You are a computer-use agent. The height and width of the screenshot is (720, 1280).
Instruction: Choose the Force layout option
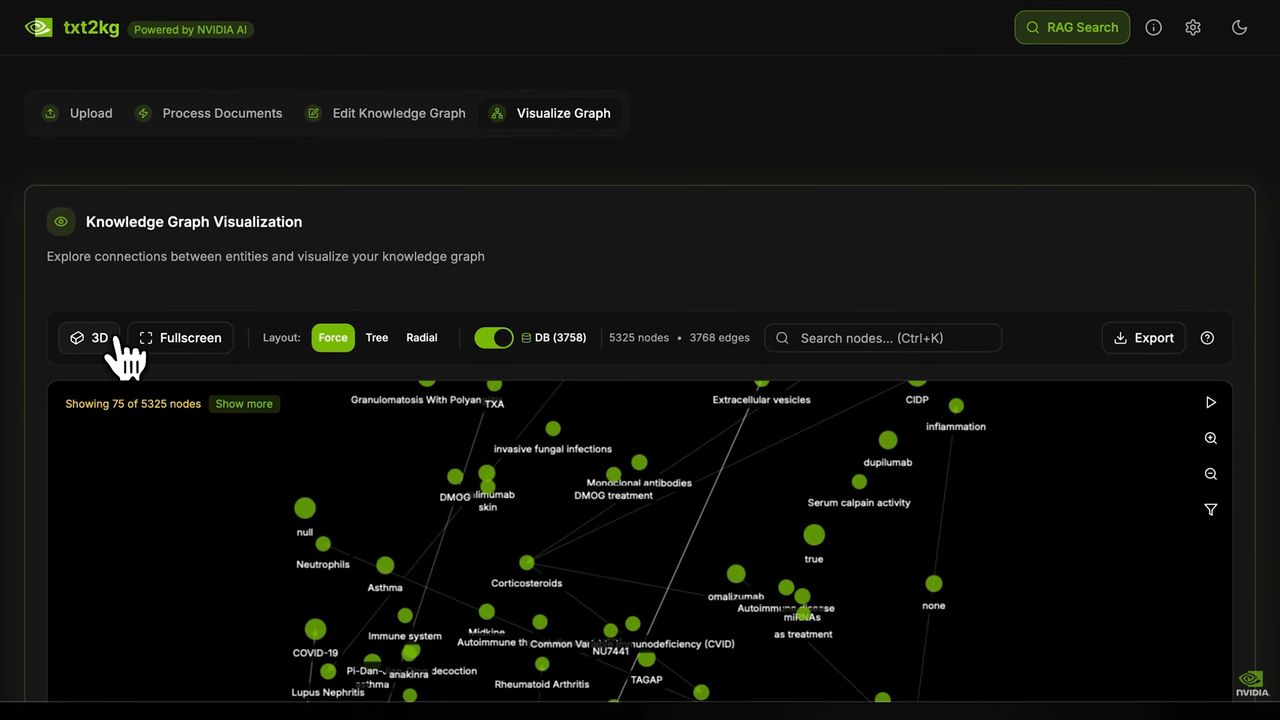click(x=333, y=338)
